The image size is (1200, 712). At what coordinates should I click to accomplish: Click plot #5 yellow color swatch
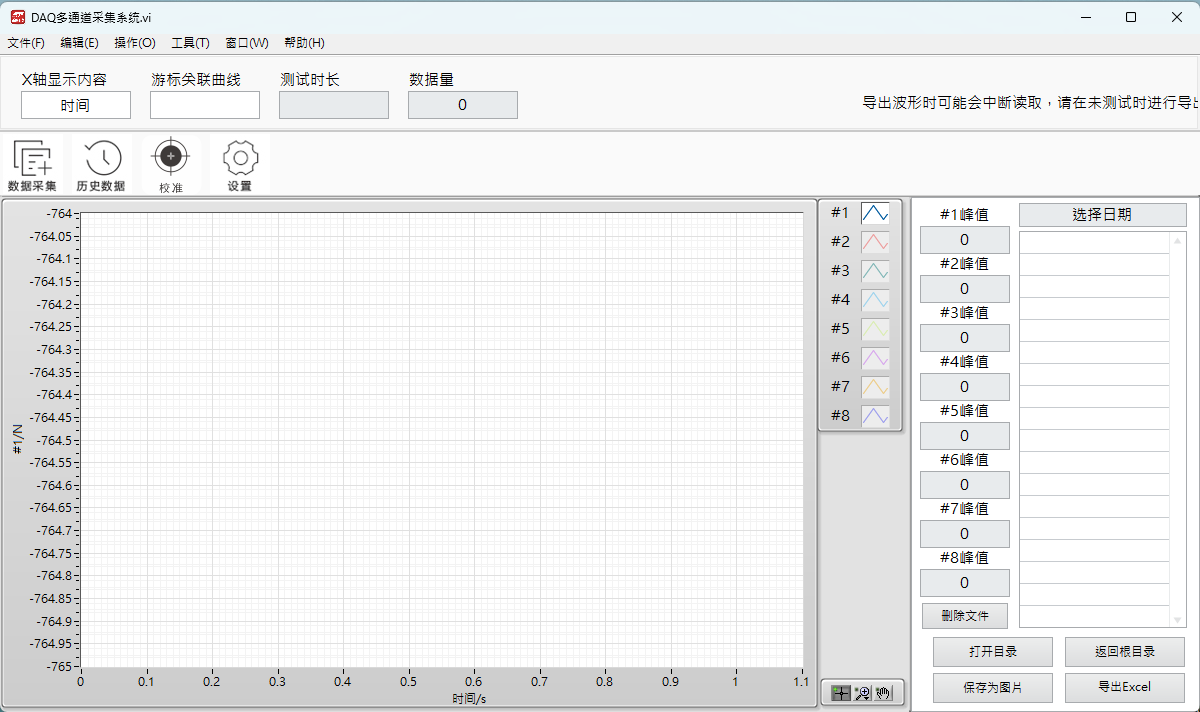(875, 329)
